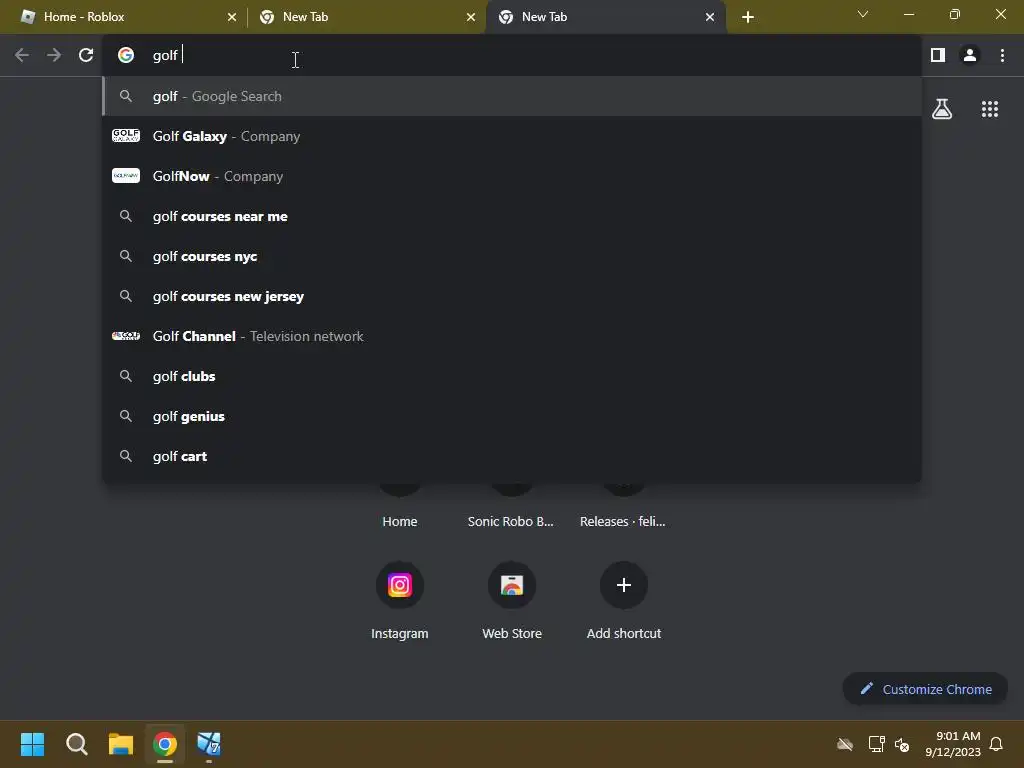Select the golf clubs suggestion
This screenshot has width=1024, height=768.
coord(512,376)
